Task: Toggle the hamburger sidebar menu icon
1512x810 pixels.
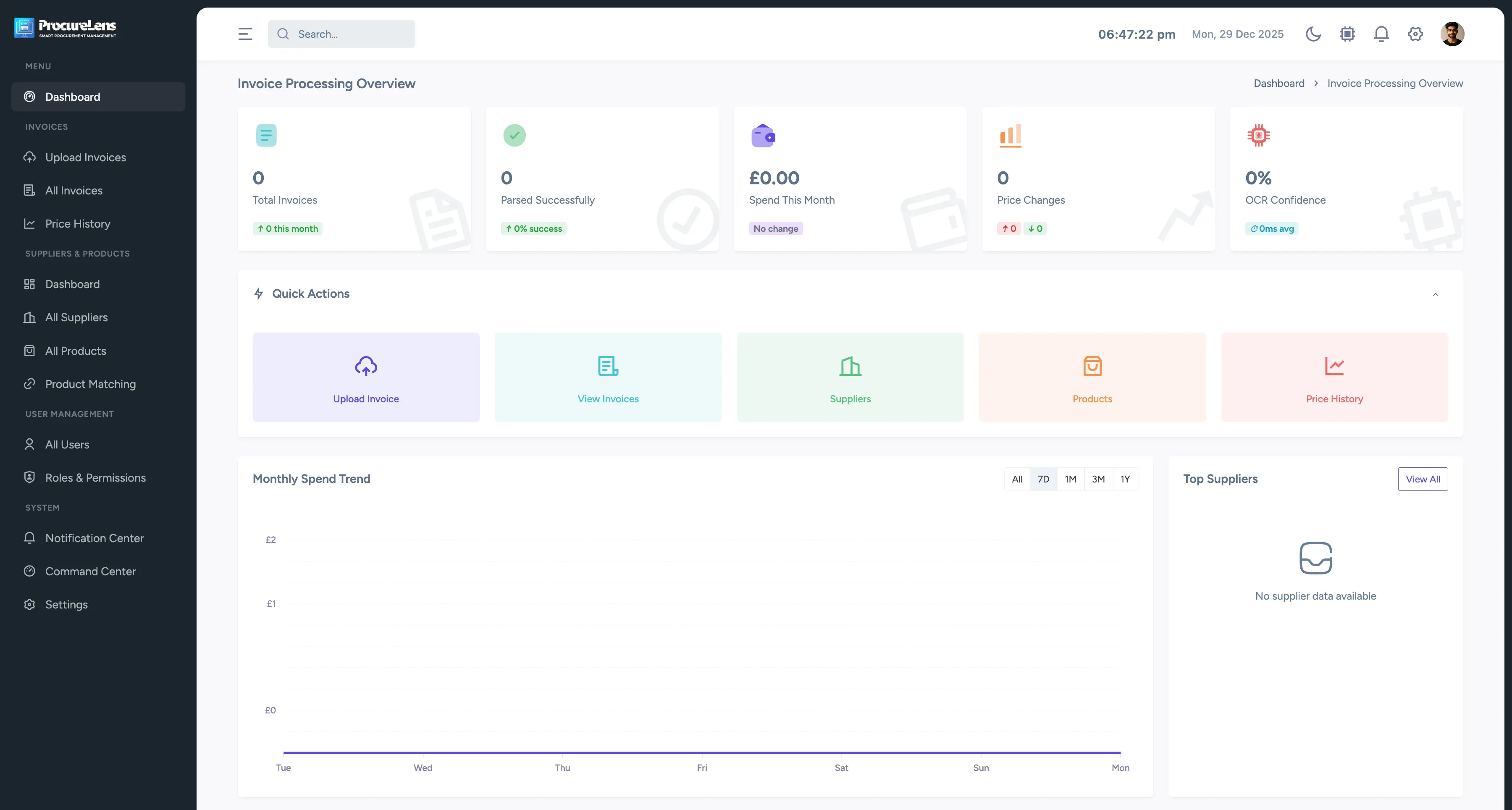Action: point(245,34)
